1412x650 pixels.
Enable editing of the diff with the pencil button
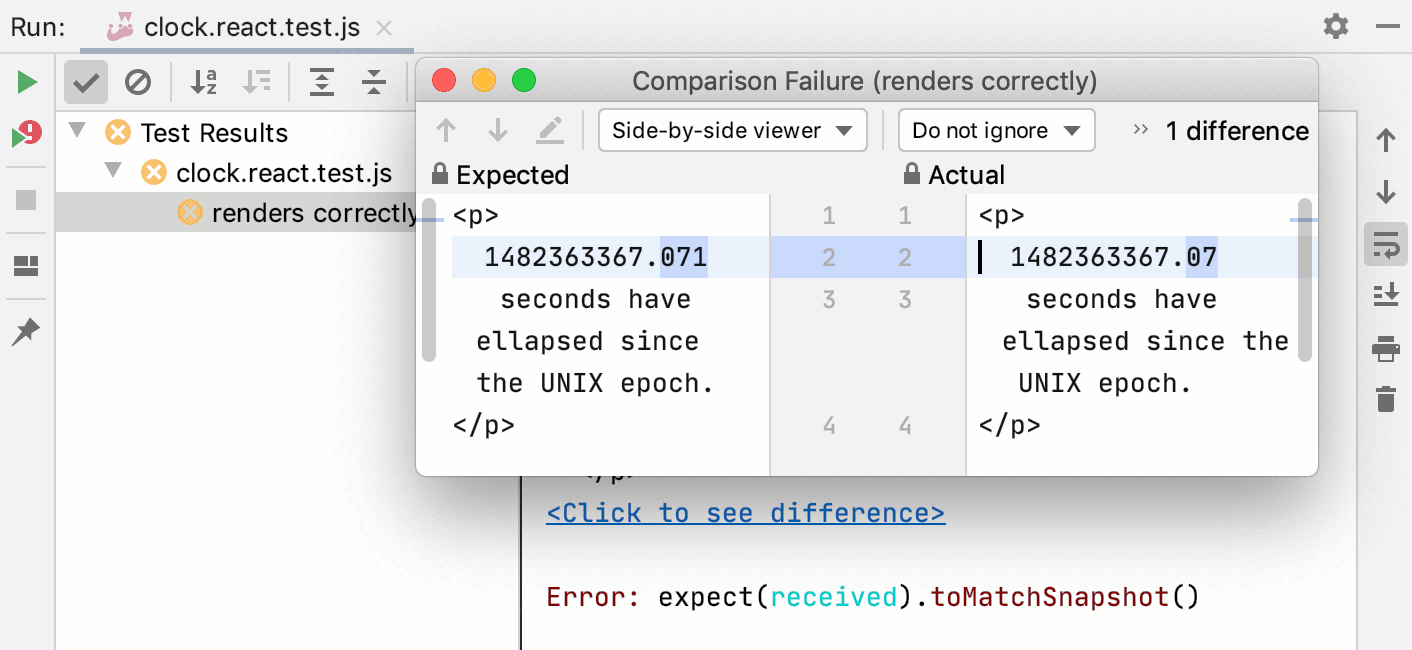point(550,130)
